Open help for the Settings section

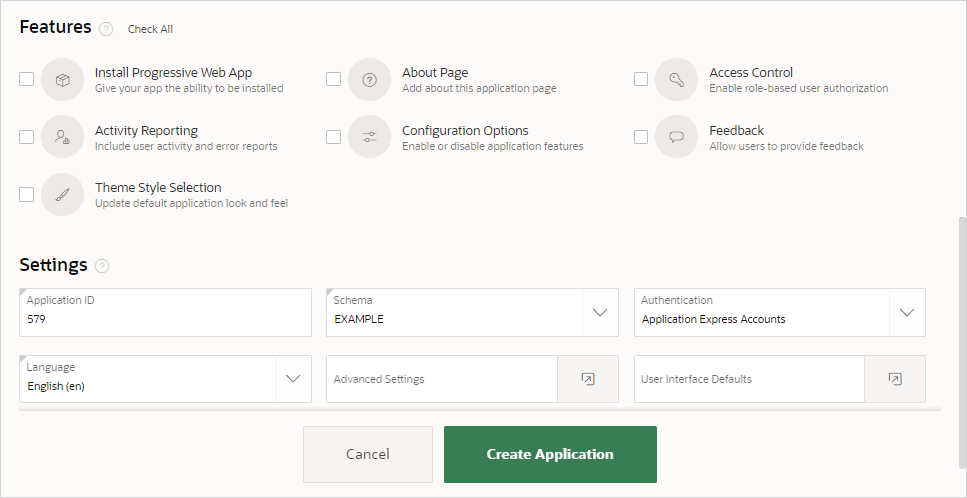coord(102,266)
